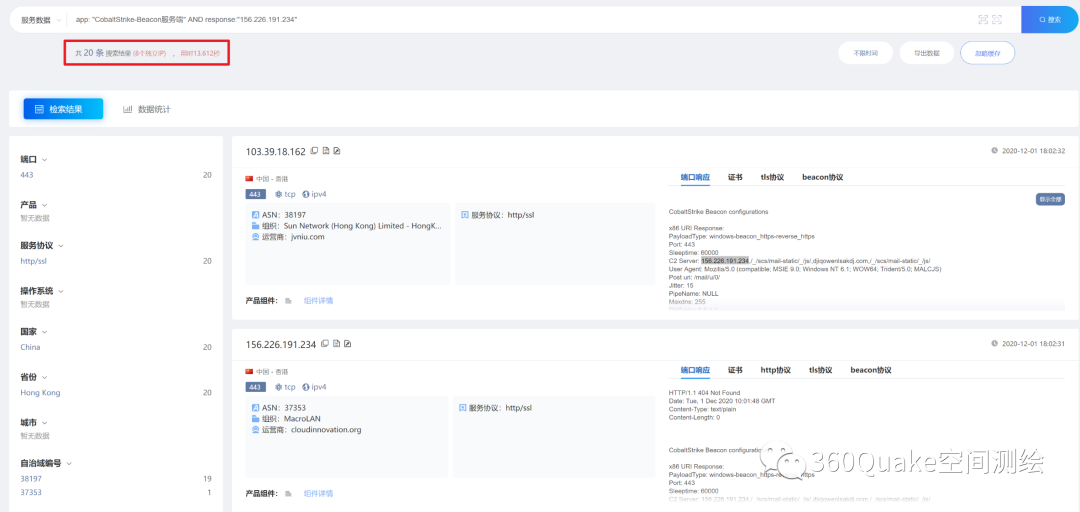Click the 不限时间 time filter button
Viewport: 1080px width, 512px height.
(x=865, y=52)
